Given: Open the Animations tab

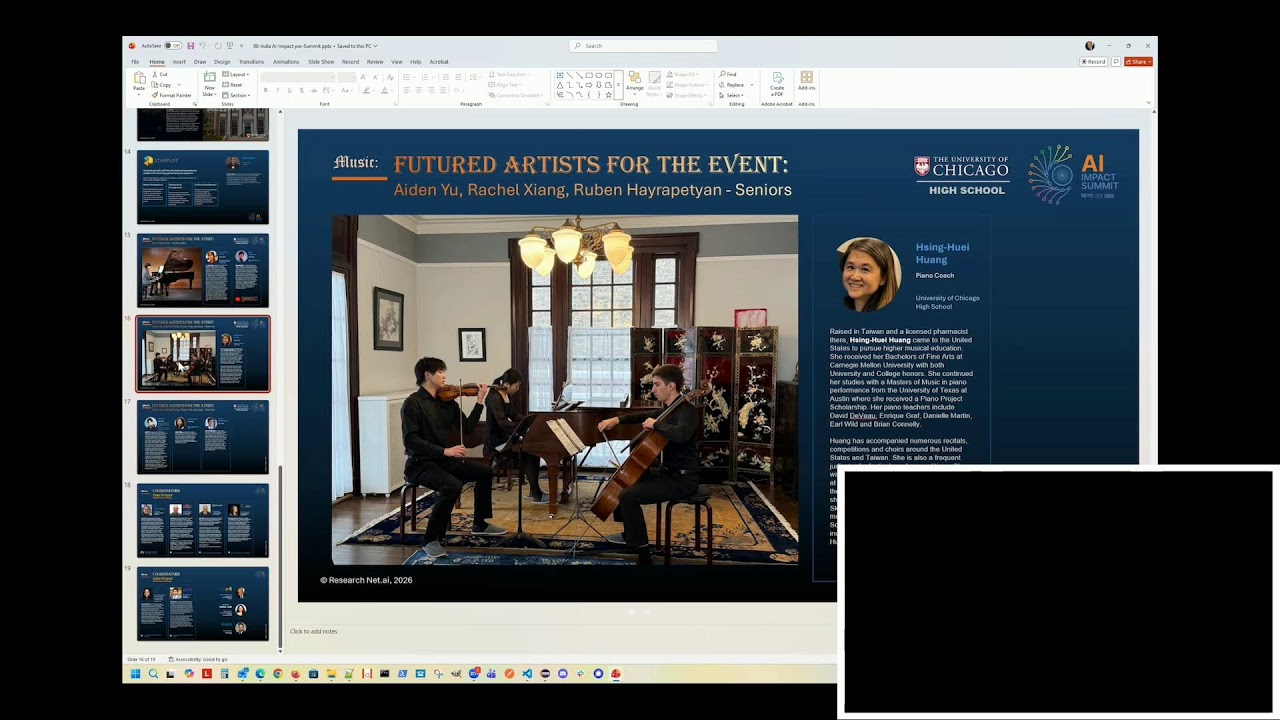Looking at the screenshot, I should (x=286, y=62).
